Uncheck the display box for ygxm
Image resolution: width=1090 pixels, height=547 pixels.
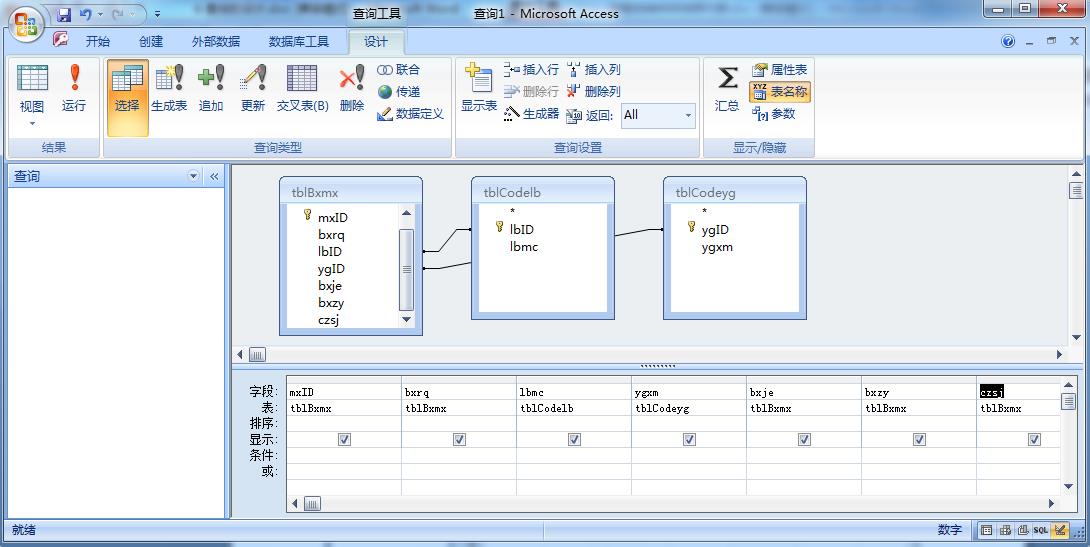[x=690, y=439]
